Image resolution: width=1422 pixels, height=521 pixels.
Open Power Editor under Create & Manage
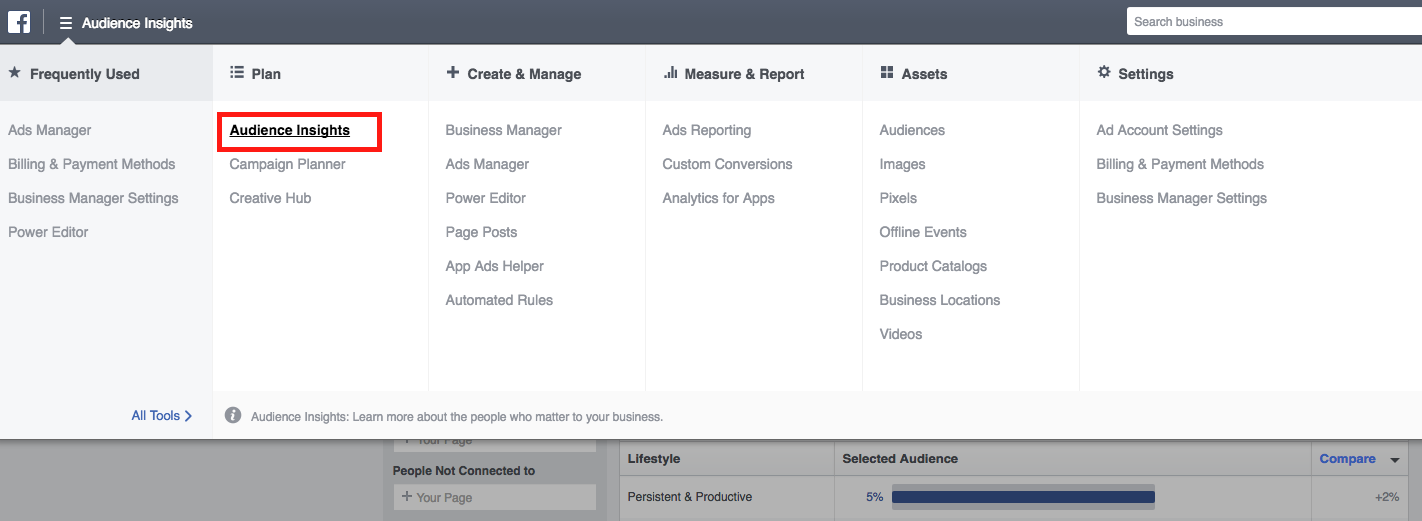tap(485, 198)
